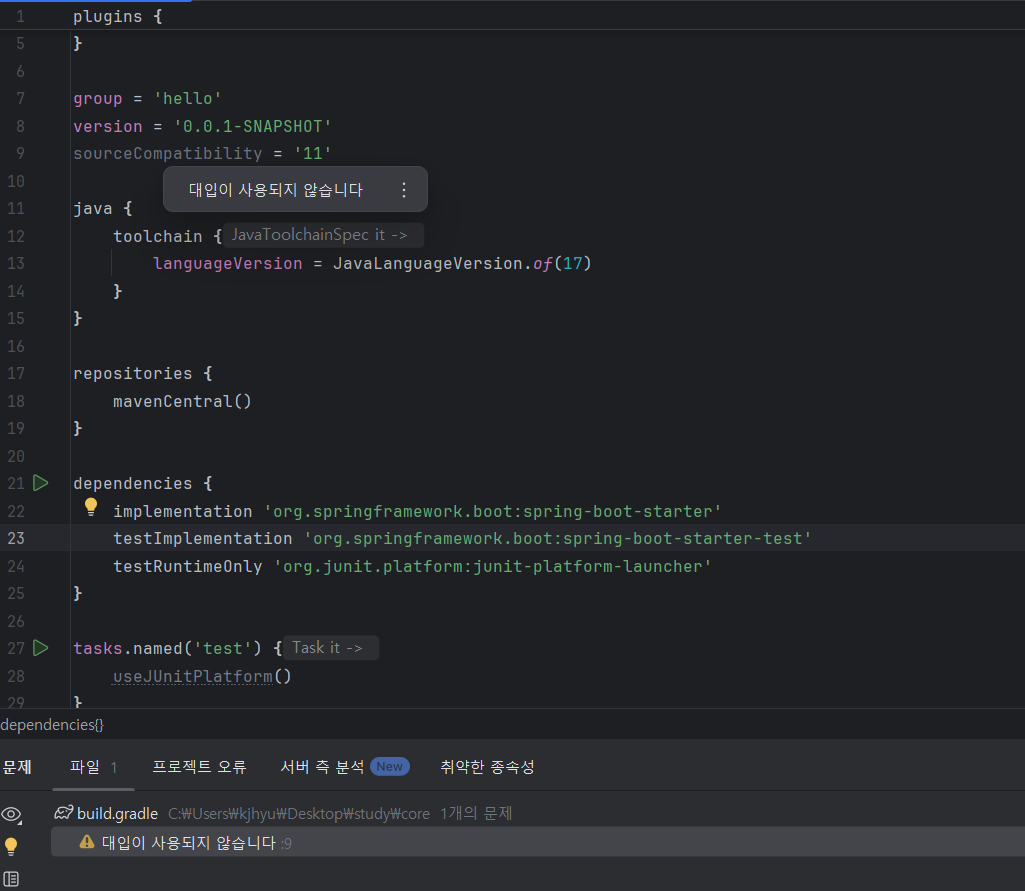Click JavaLanguageVersion in line 13

click(428, 263)
